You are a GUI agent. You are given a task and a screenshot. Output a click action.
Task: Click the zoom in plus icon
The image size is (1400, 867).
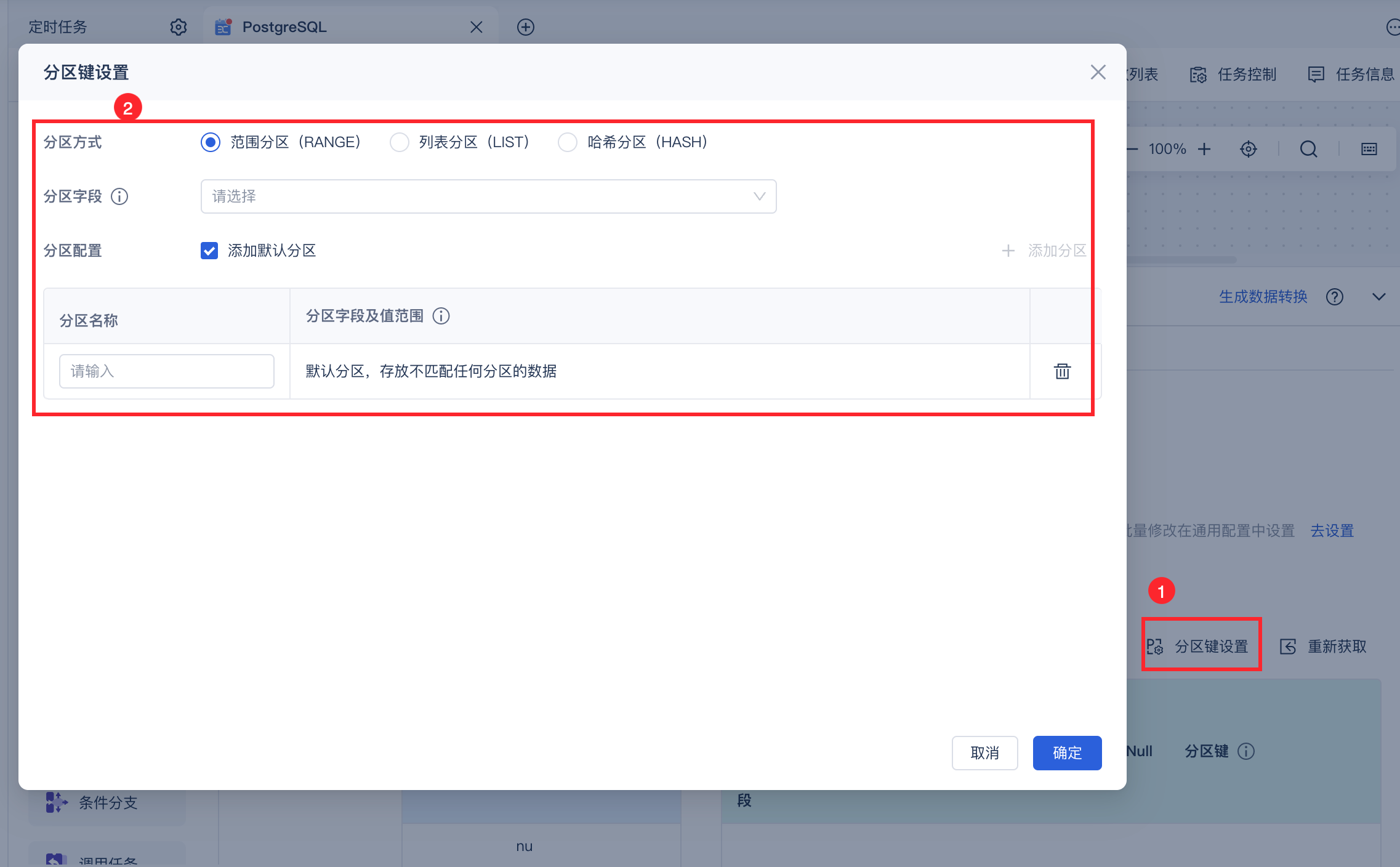coord(1204,149)
